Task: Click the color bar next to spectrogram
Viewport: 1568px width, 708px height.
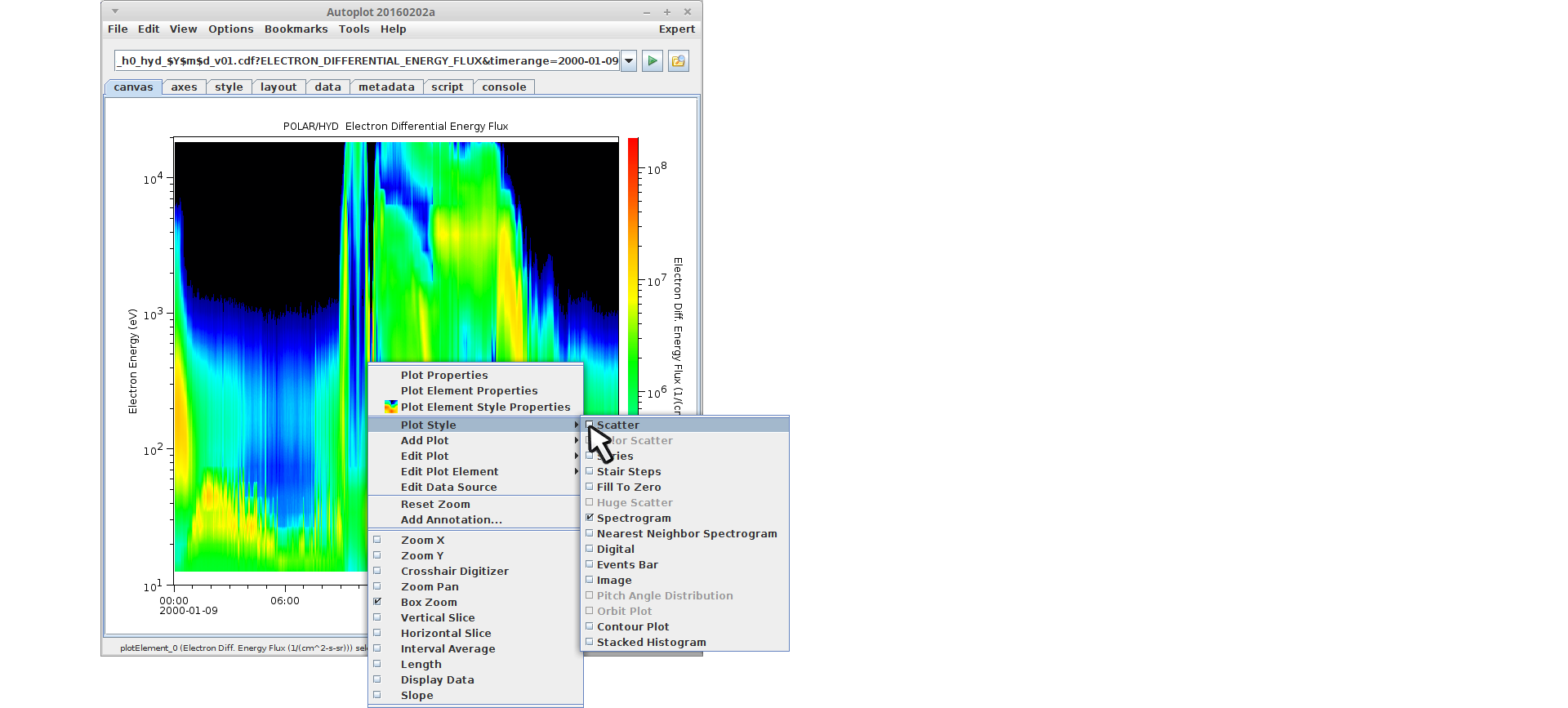Action: click(x=633, y=278)
